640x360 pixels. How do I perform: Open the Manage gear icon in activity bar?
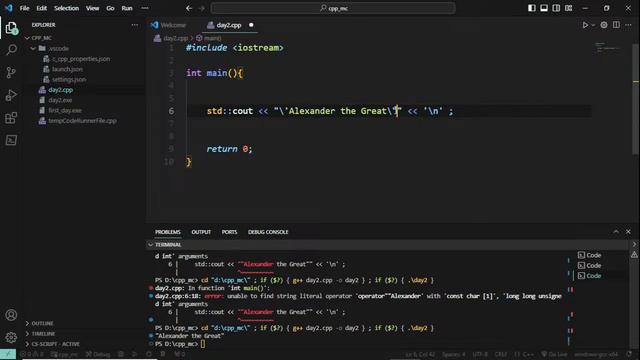(11, 337)
